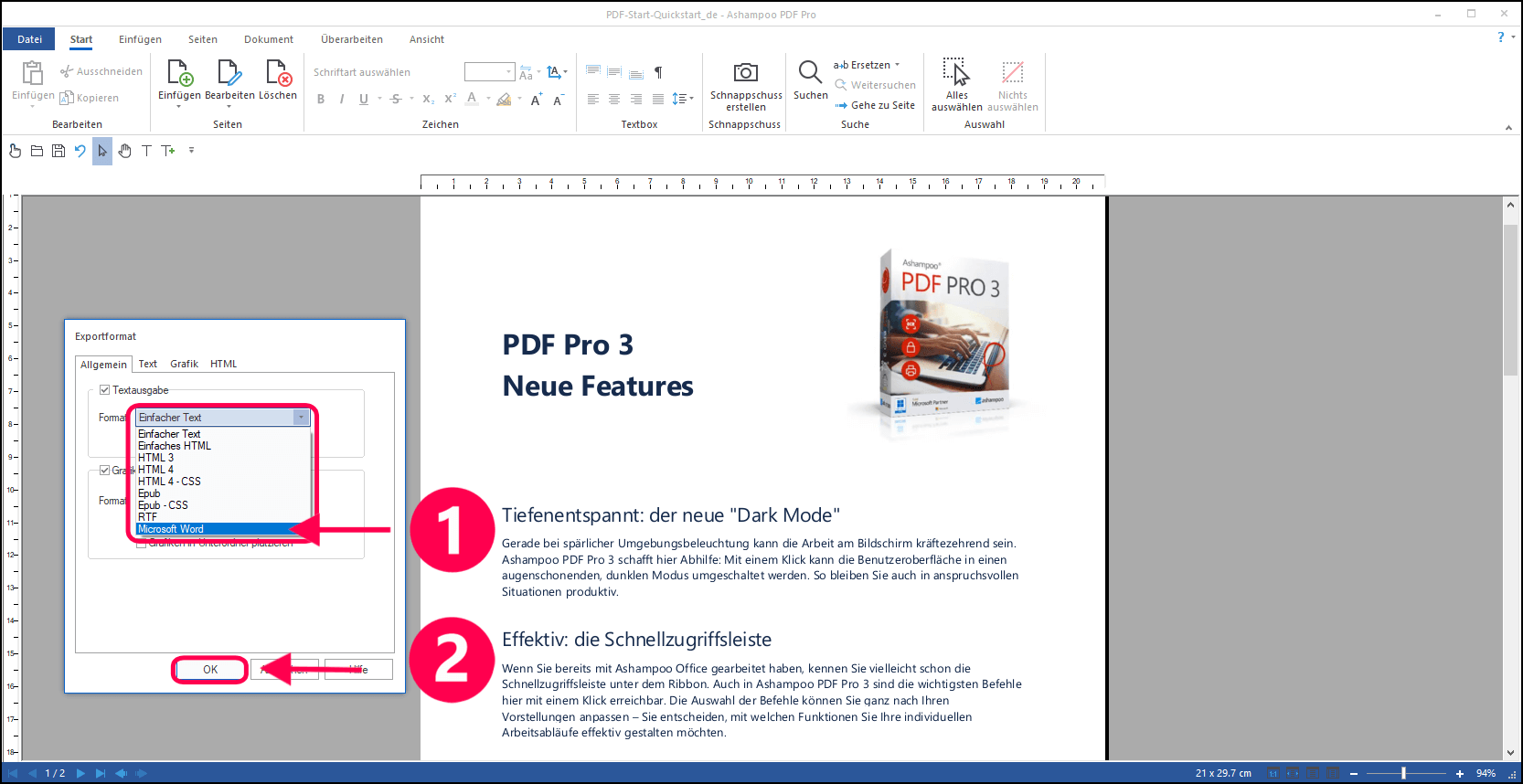Collapse the ribbon with the chevron
This screenshot has width=1523, height=784.
(x=1508, y=128)
